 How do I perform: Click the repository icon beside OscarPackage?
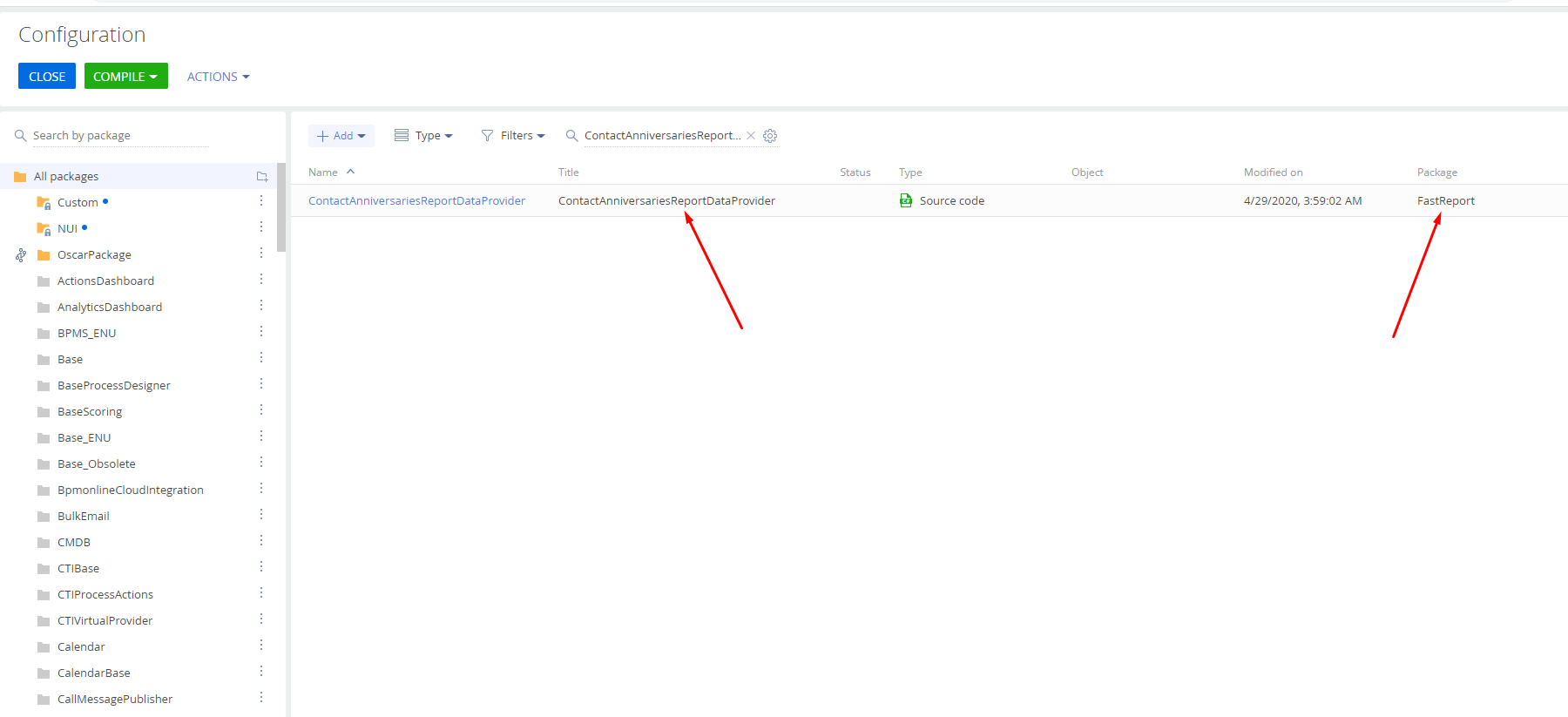click(21, 254)
